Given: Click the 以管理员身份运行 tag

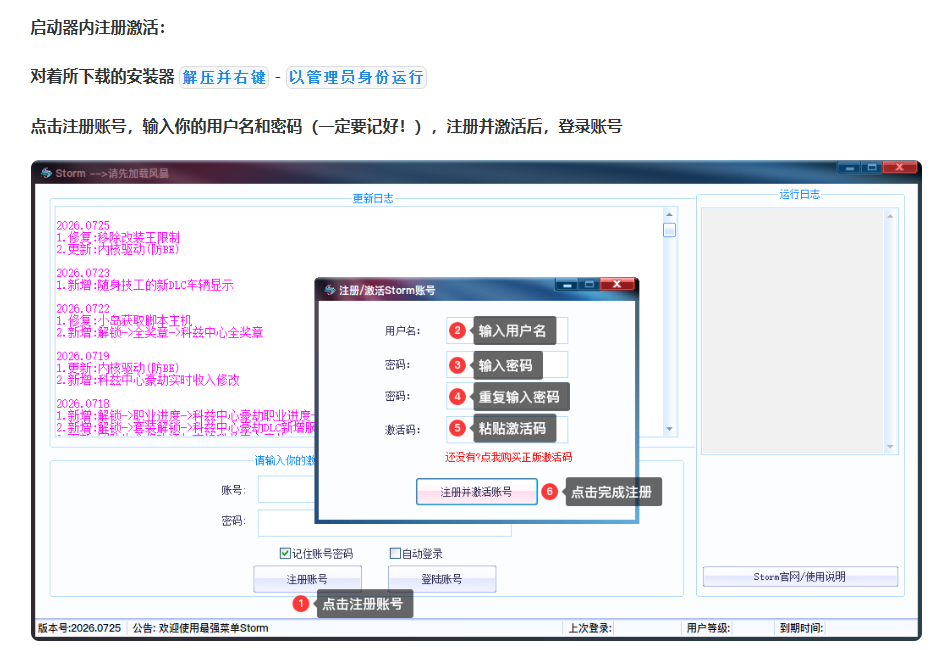Looking at the screenshot, I should pos(356,77).
